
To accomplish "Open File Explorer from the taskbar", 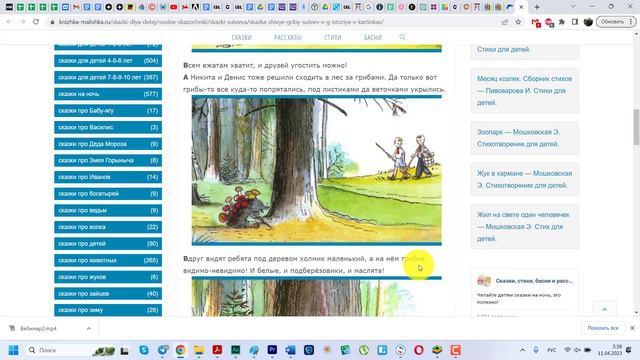I will 199,350.
